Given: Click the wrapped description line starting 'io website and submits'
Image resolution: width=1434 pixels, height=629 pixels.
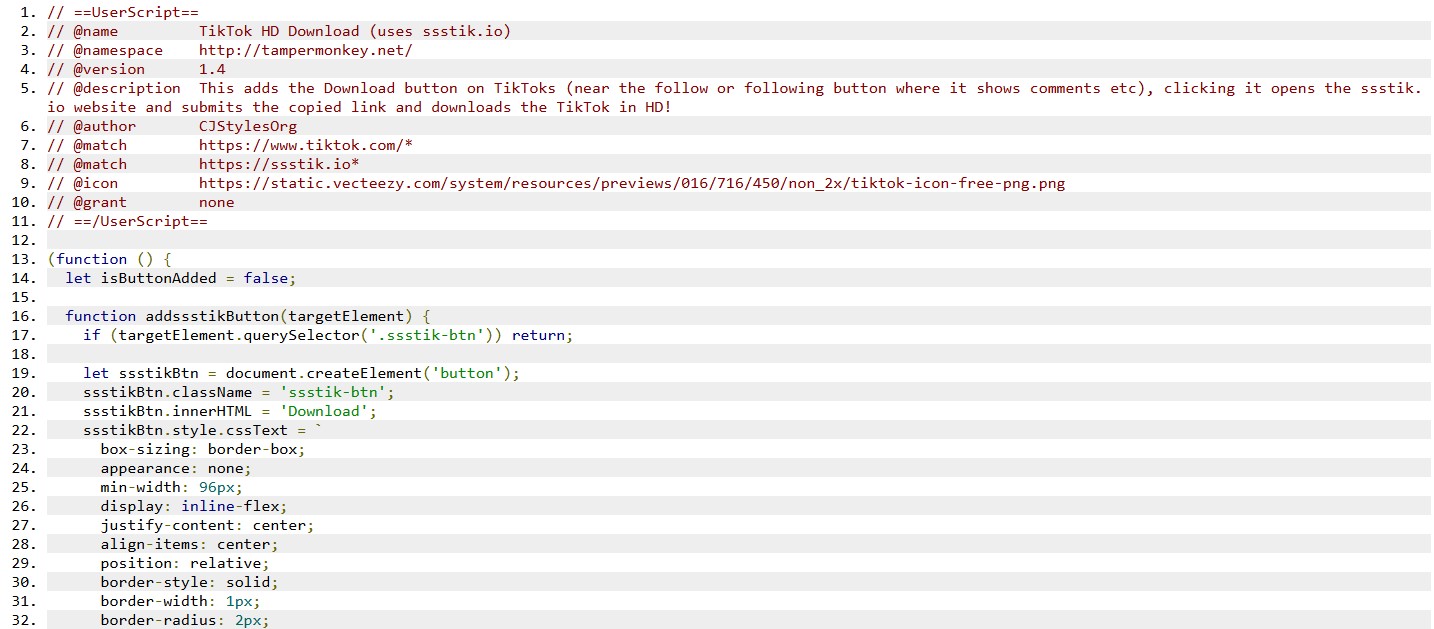Looking at the screenshot, I should tap(360, 107).
